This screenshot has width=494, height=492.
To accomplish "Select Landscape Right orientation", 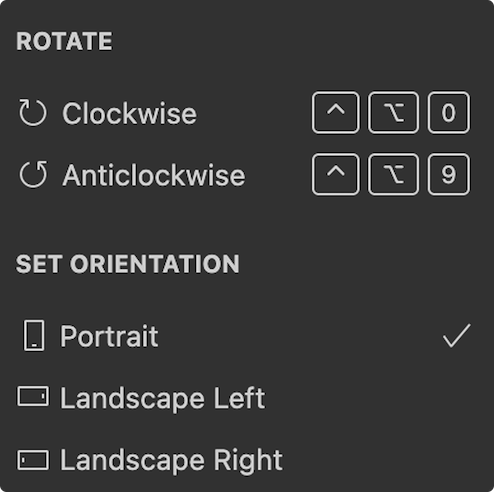I will (x=247, y=460).
